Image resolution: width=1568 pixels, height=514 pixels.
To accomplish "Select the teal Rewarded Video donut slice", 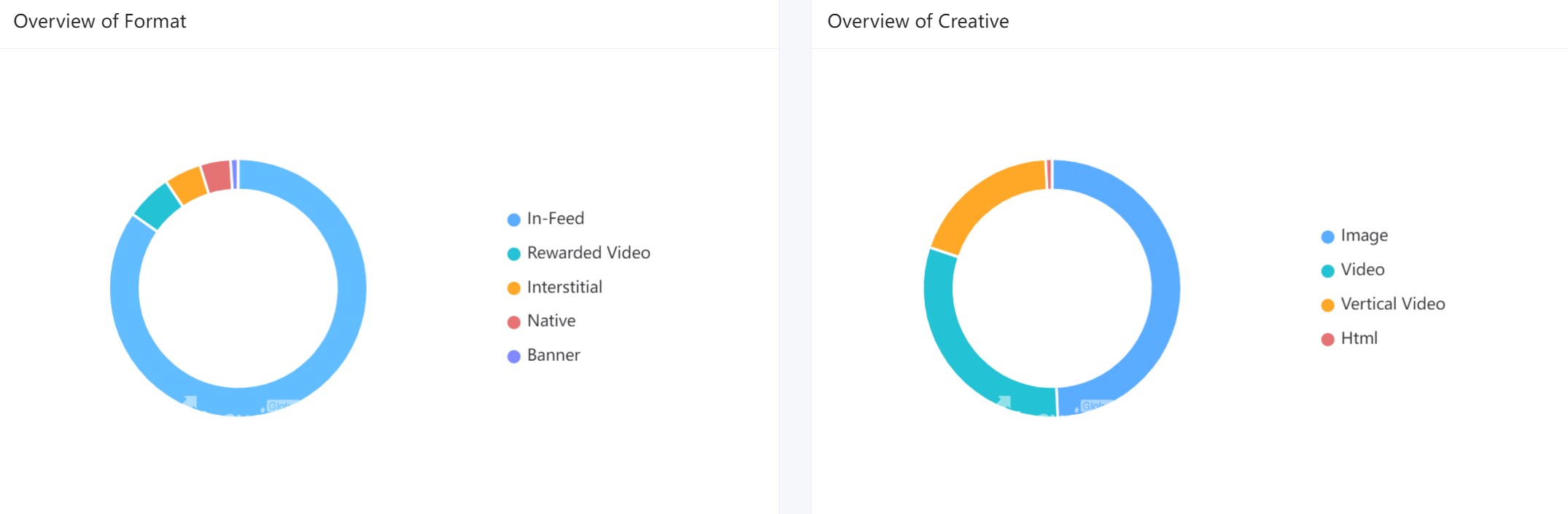I will point(158,206).
